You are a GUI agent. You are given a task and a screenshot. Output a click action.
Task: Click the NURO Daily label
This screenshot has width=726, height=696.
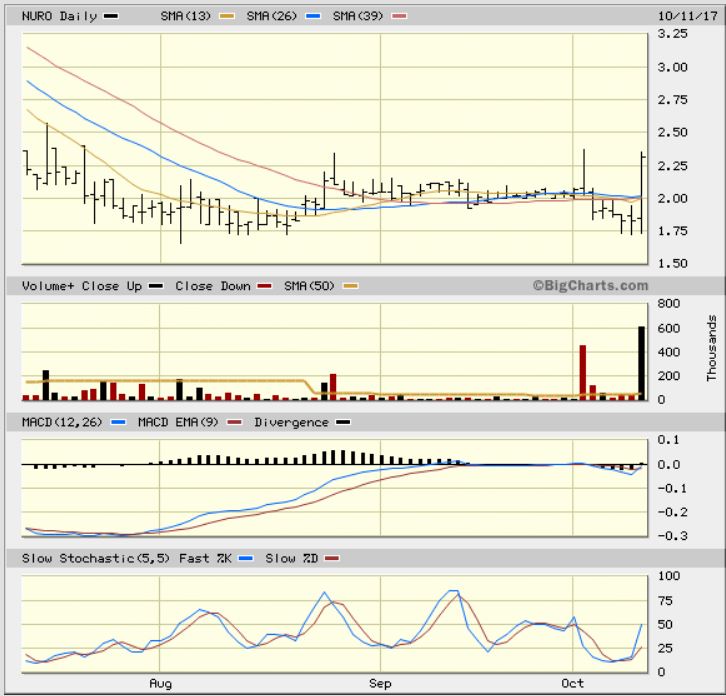coord(59,16)
